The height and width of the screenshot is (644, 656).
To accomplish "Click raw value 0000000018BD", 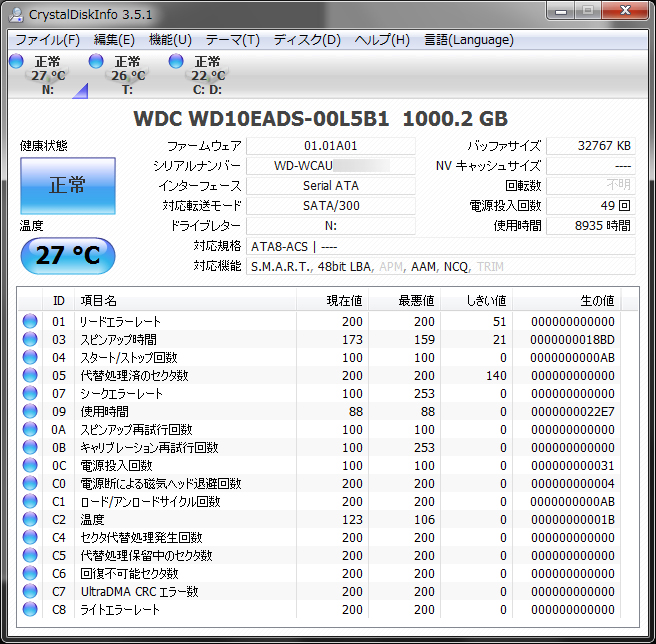I will click(x=572, y=339).
